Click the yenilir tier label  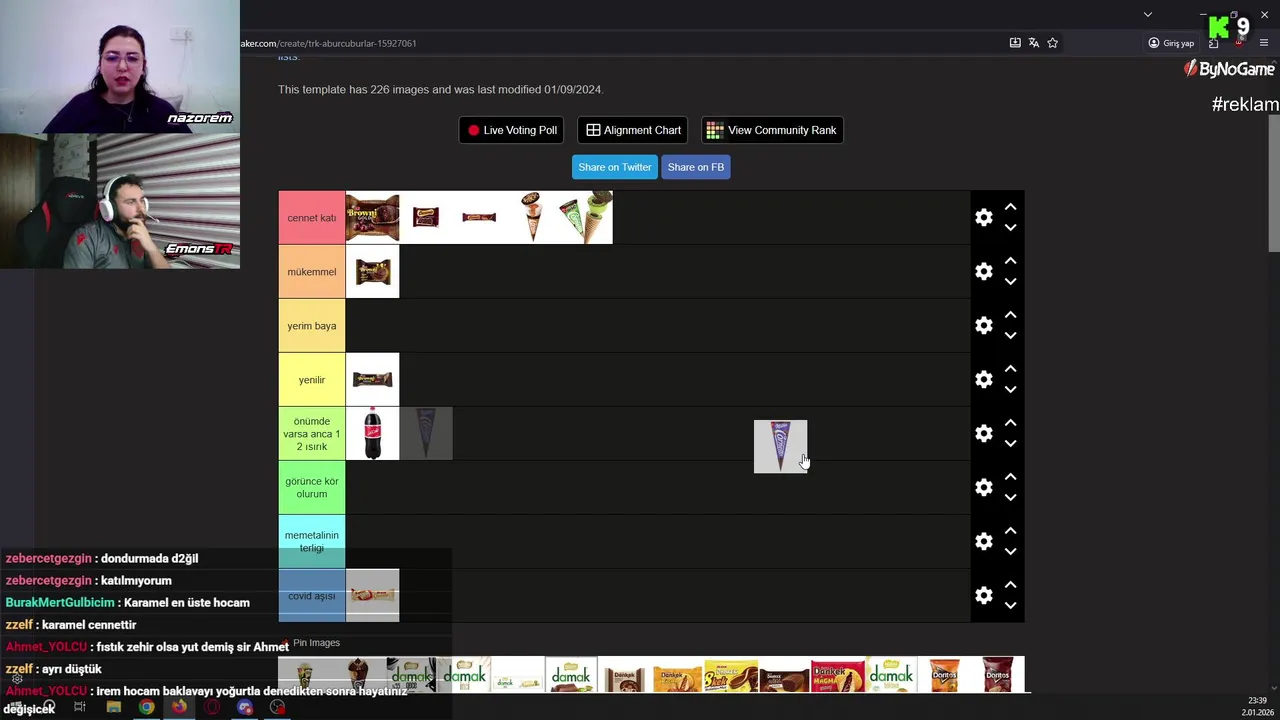[x=312, y=379]
